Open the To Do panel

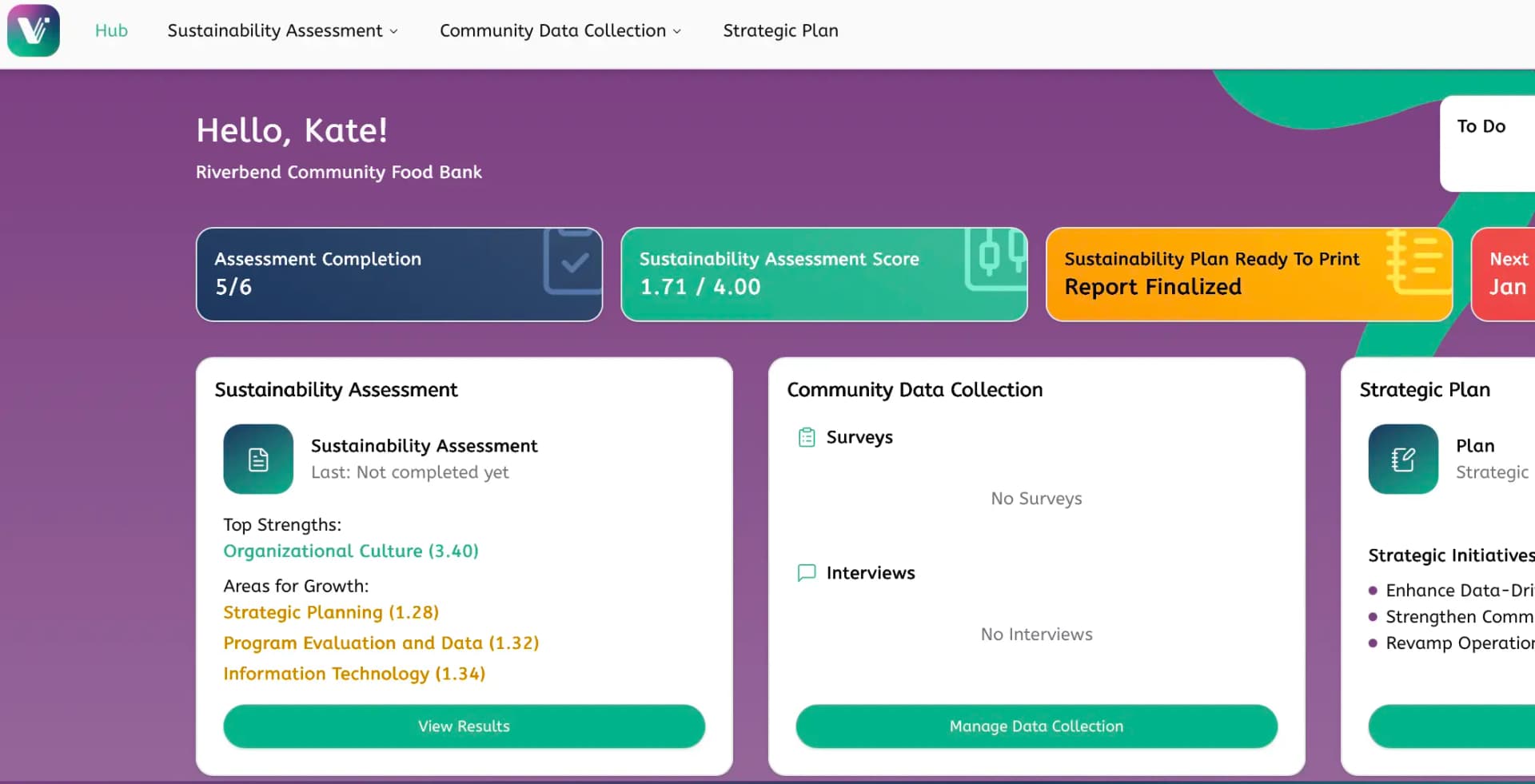[1483, 125]
